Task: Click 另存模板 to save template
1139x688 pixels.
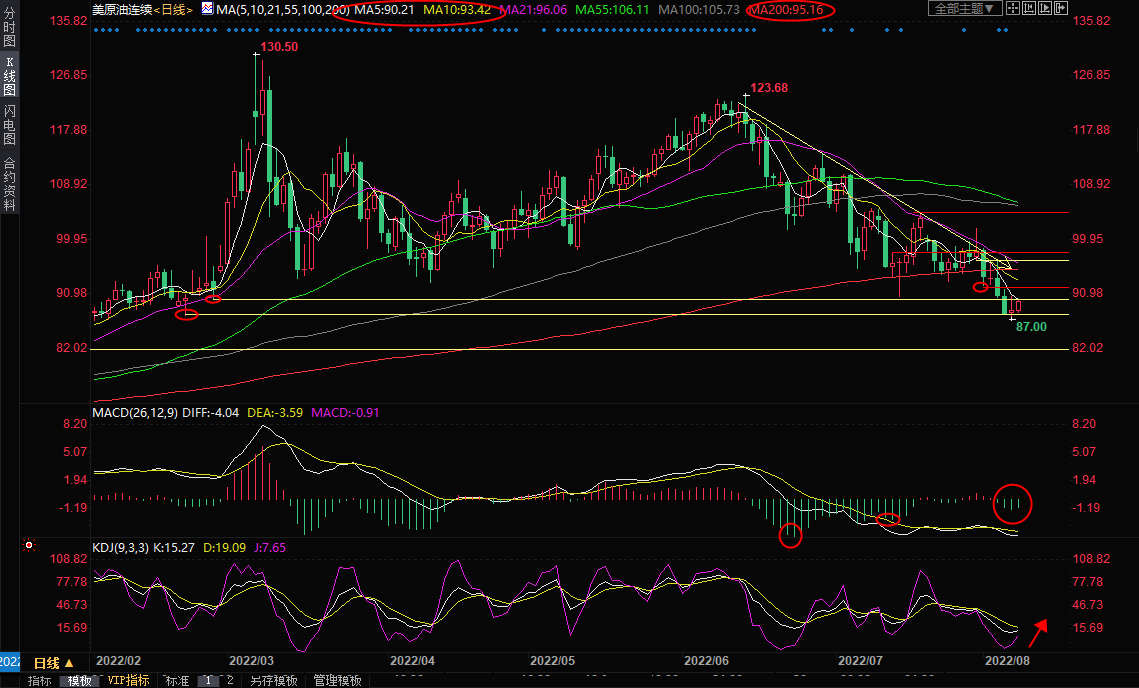Action: tap(274, 681)
